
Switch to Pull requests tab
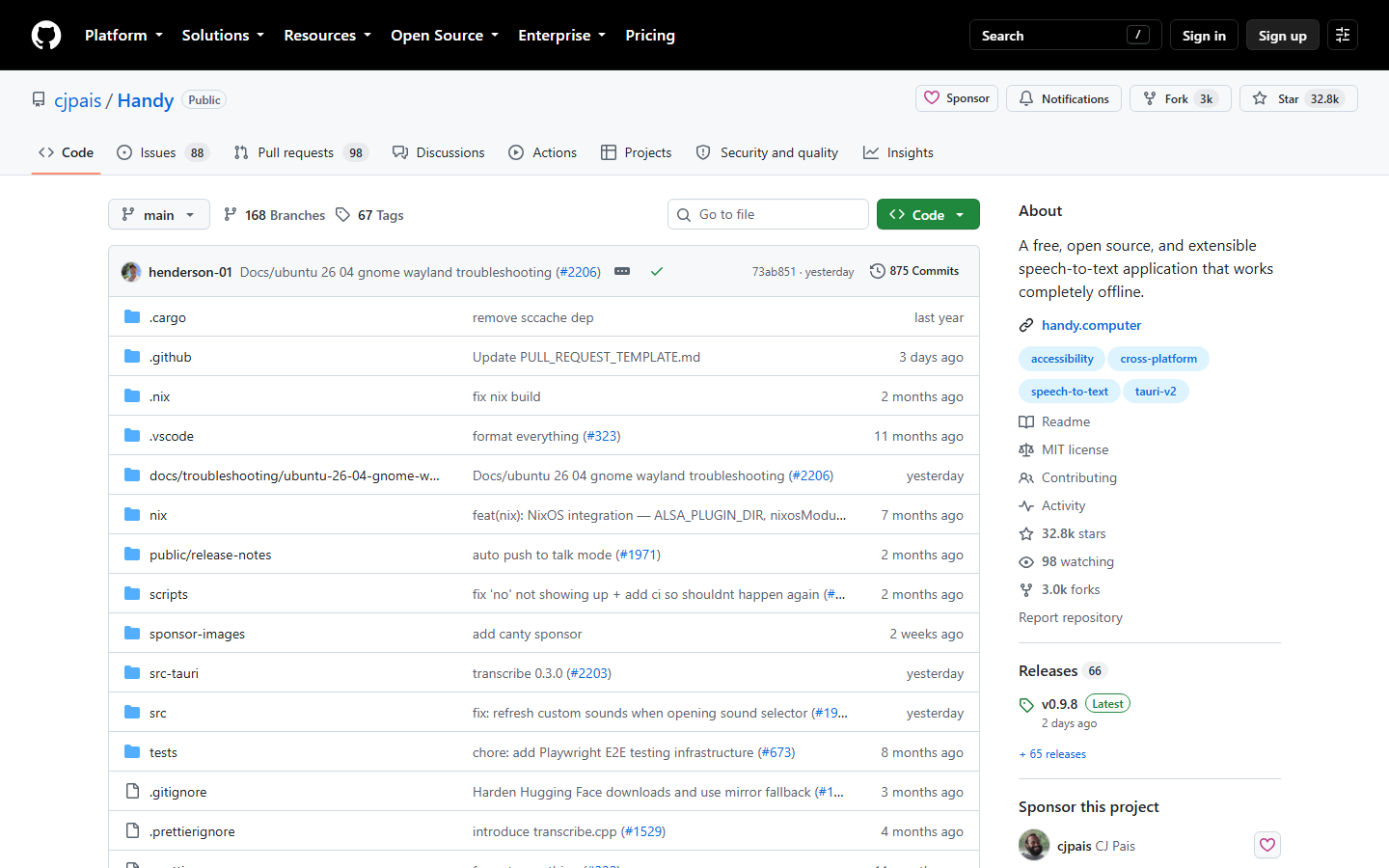tap(301, 152)
